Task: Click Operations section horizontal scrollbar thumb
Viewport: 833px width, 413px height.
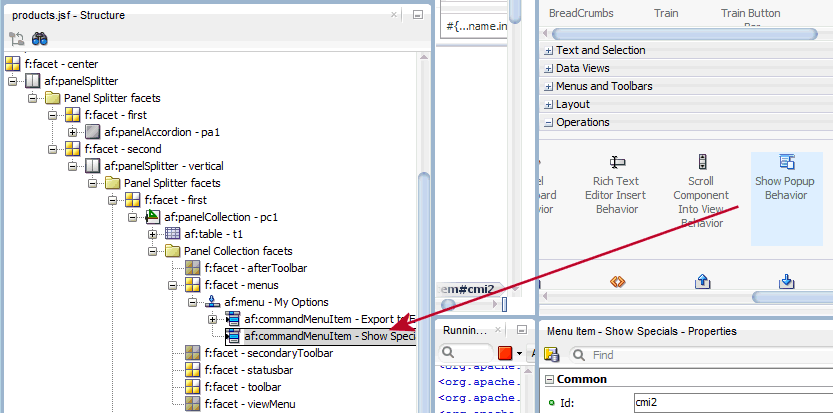Action: [793, 297]
